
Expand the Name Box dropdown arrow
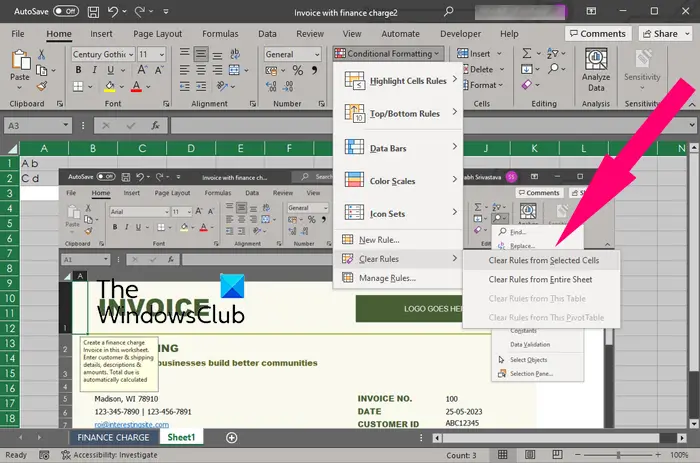click(66, 125)
